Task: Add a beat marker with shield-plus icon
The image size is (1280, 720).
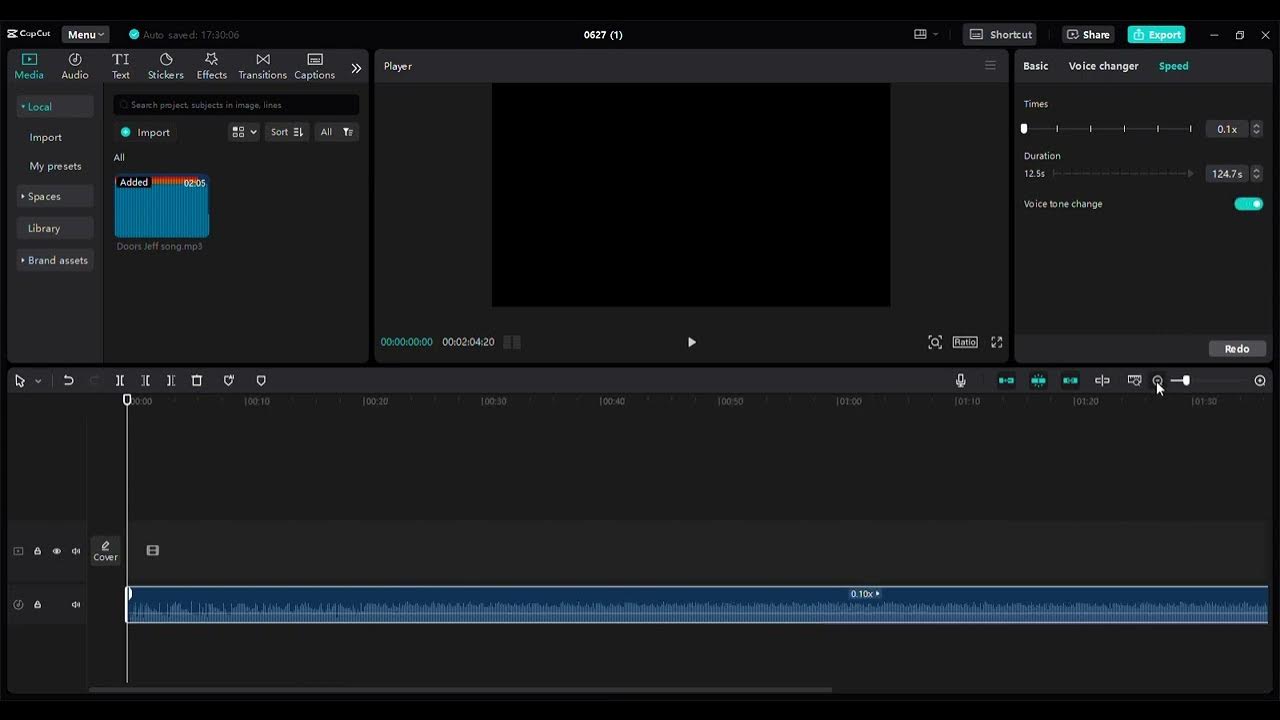Action: click(x=229, y=381)
